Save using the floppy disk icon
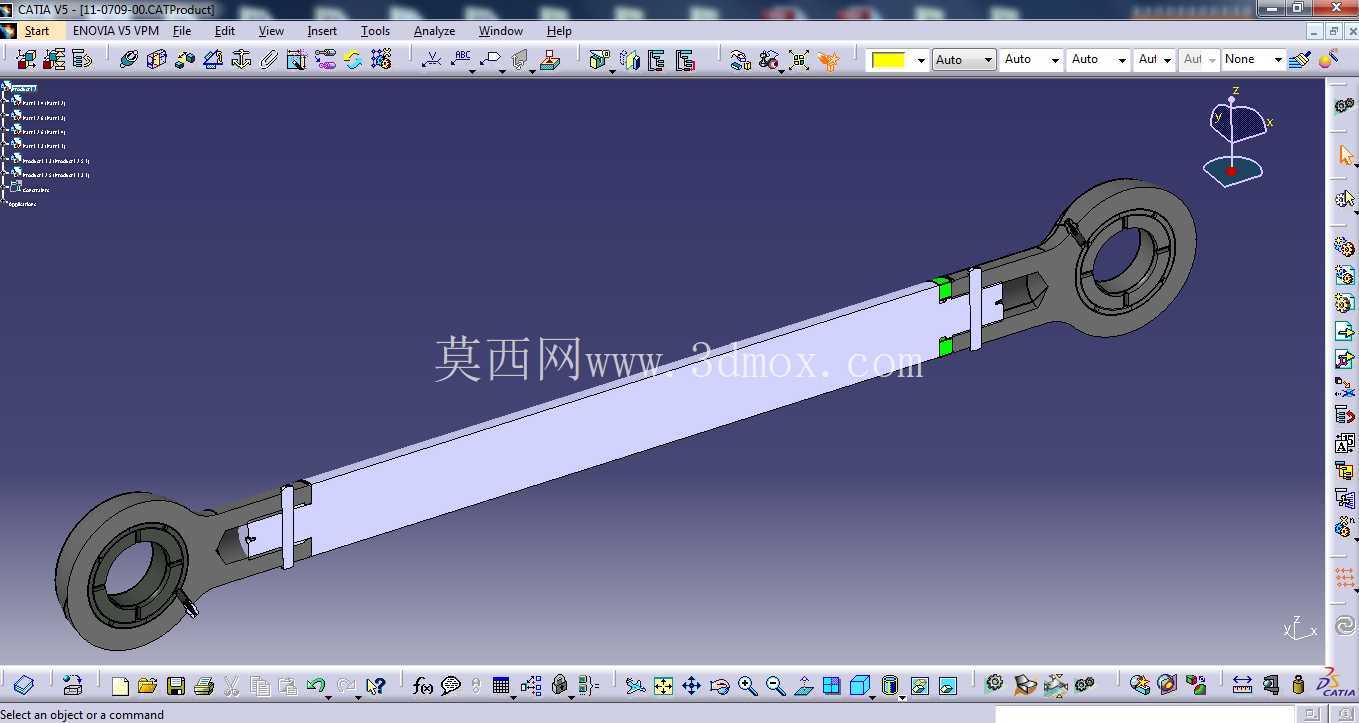 pos(176,686)
